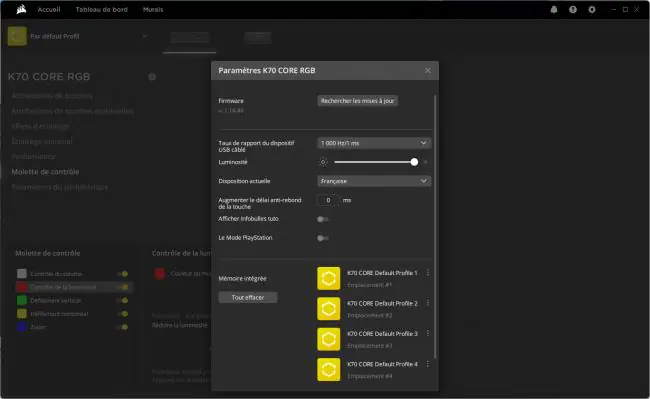Toggle Le Mode PlayStation switch

pos(323,238)
